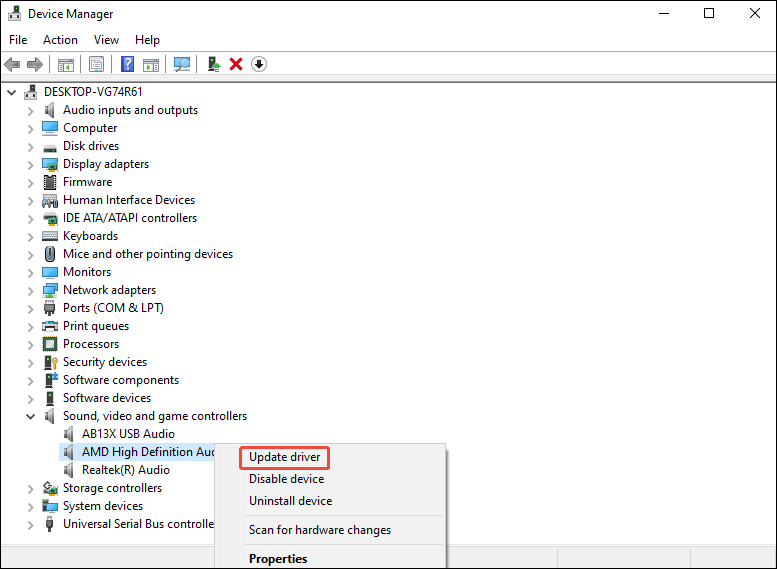Image resolution: width=777 pixels, height=569 pixels.
Task: Expand the Computer category
Action: coord(31,129)
